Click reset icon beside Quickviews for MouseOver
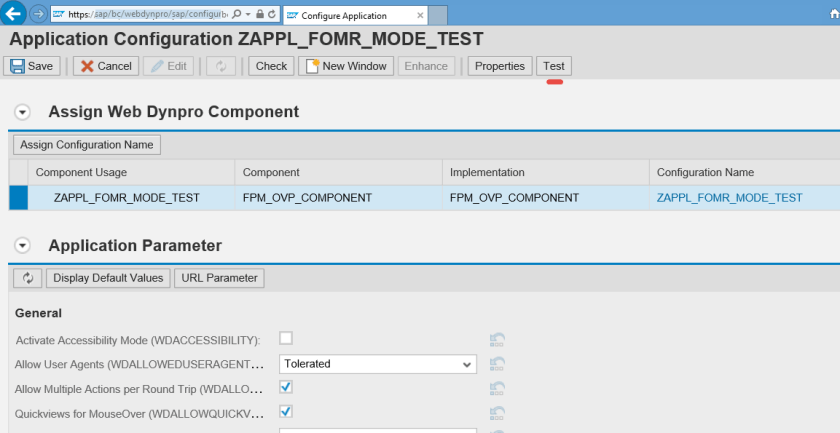The image size is (840, 433). pos(497,412)
